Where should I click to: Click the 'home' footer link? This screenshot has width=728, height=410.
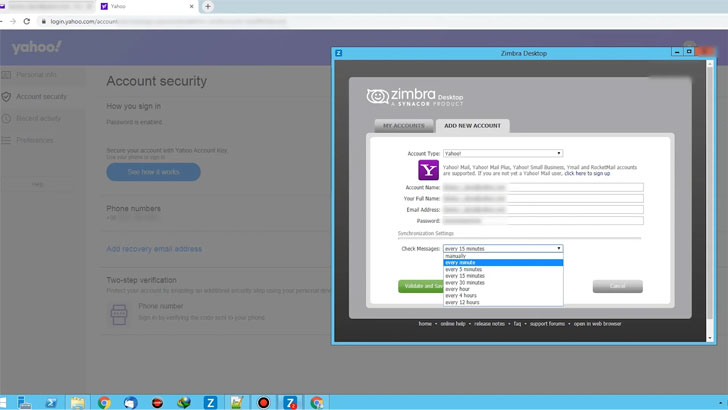coord(425,324)
